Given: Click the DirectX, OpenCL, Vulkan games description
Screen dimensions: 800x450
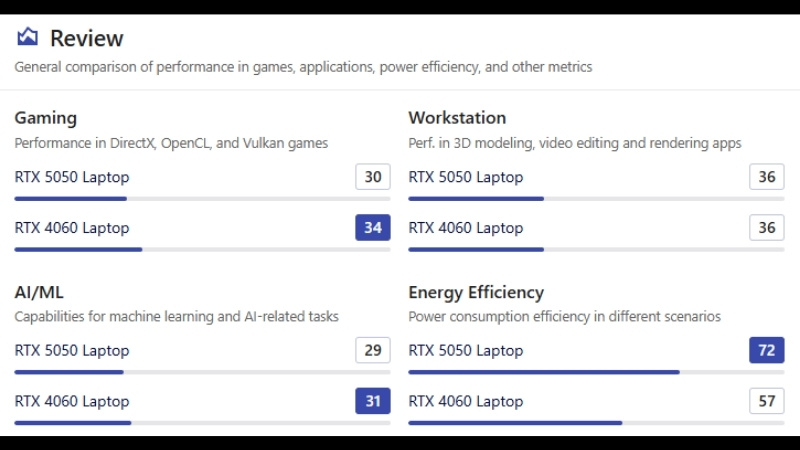Looking at the screenshot, I should [x=171, y=143].
